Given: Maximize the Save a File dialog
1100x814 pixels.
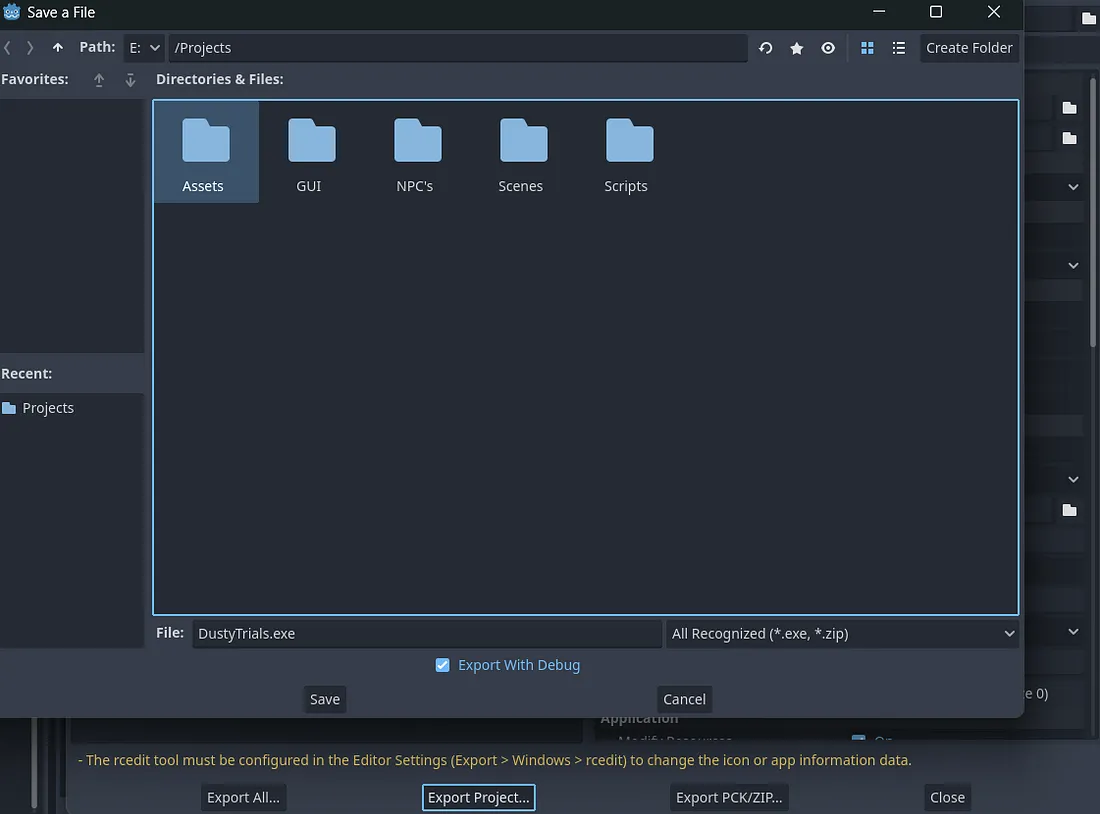Looking at the screenshot, I should 936,12.
